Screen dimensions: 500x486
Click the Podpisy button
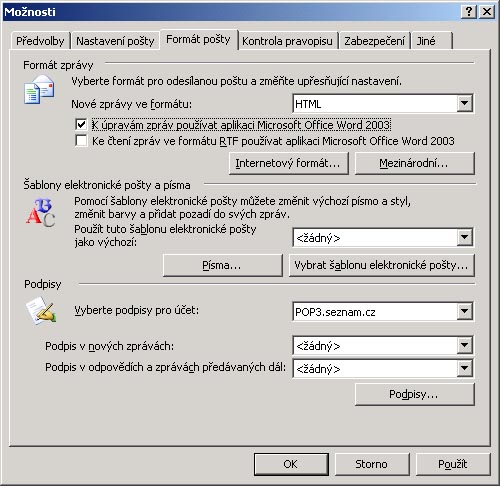click(x=414, y=394)
